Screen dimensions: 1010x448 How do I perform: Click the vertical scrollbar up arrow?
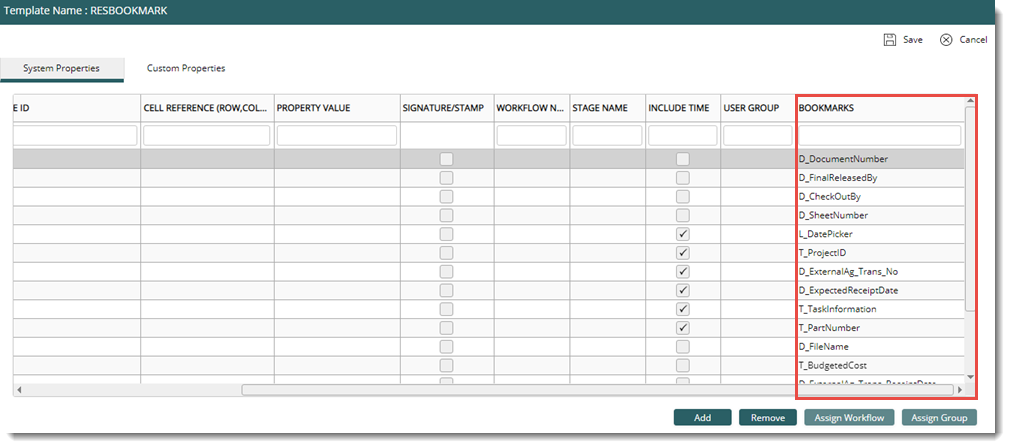971,101
